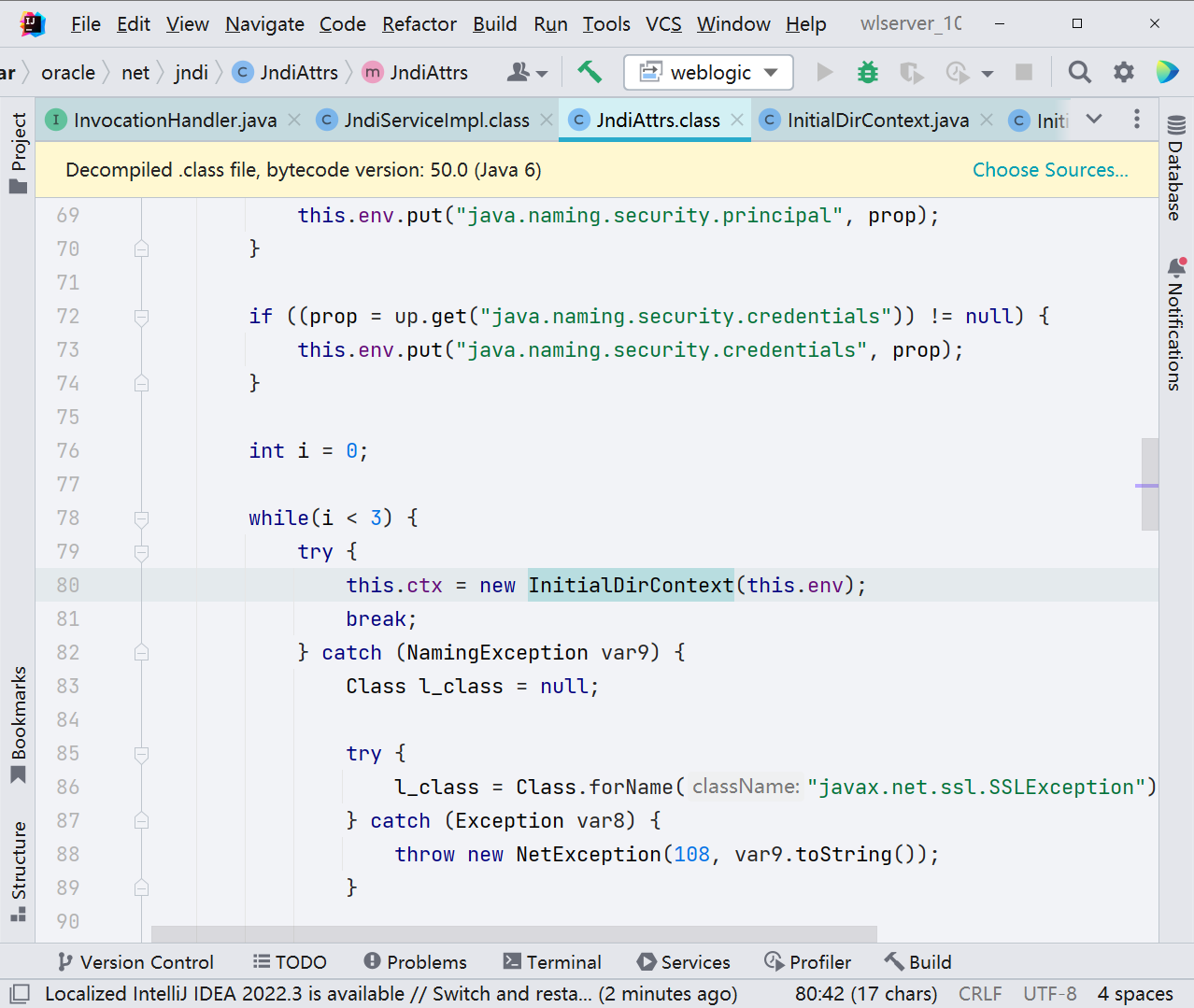Screen dimensions: 1194x1008
Task: Start debugging using the bug icon
Action: click(x=867, y=72)
